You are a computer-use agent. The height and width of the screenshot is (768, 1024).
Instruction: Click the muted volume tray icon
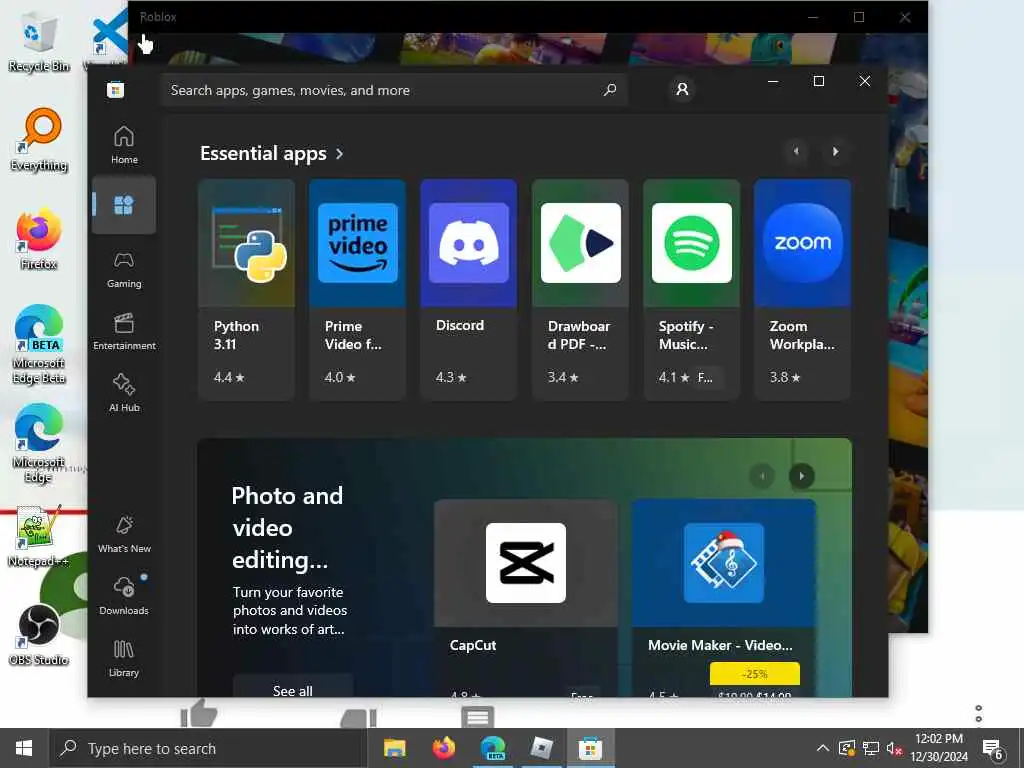[x=894, y=748]
